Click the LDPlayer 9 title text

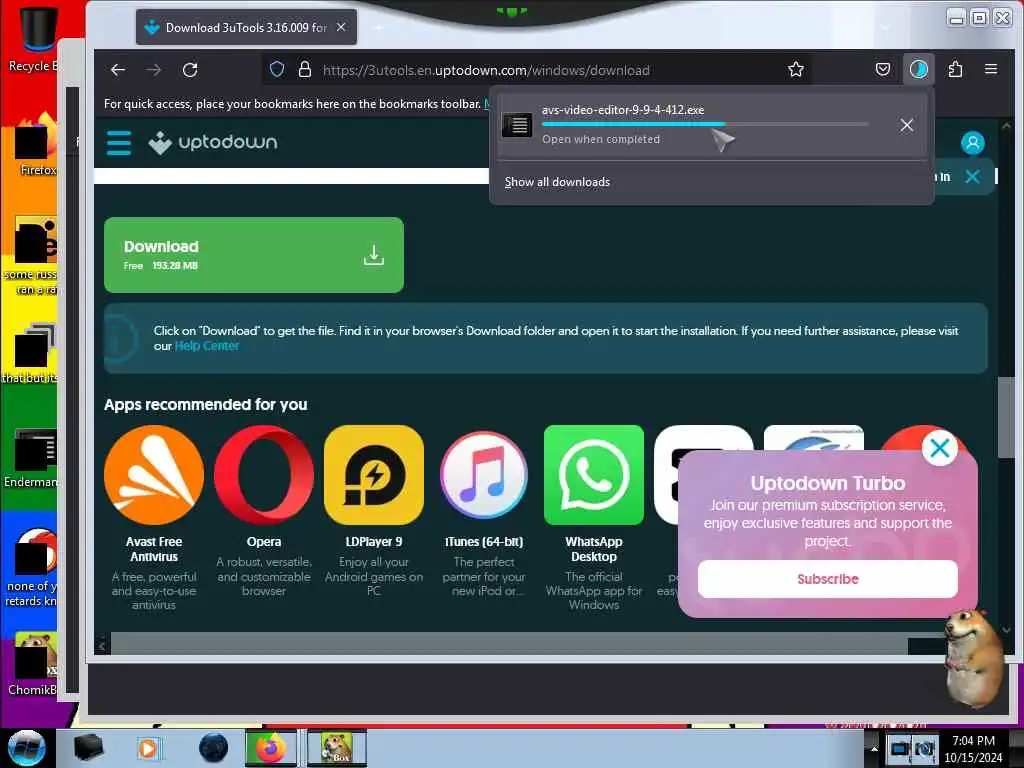[x=374, y=542]
